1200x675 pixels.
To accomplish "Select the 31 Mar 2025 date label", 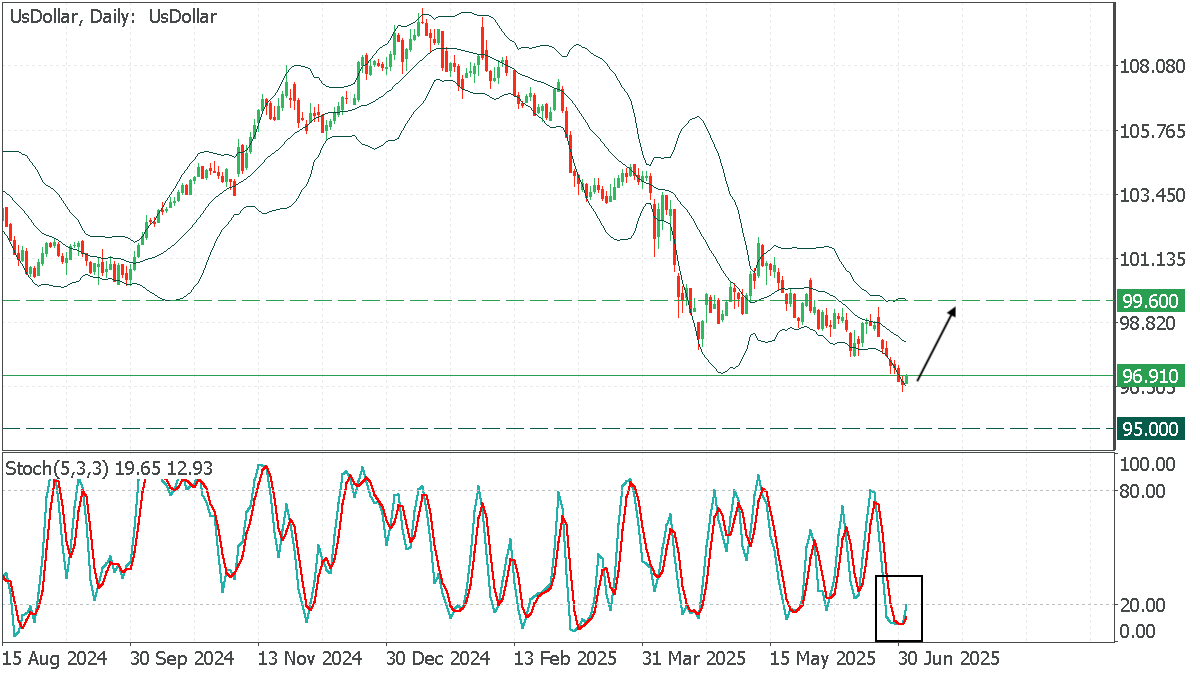I will tap(694, 659).
